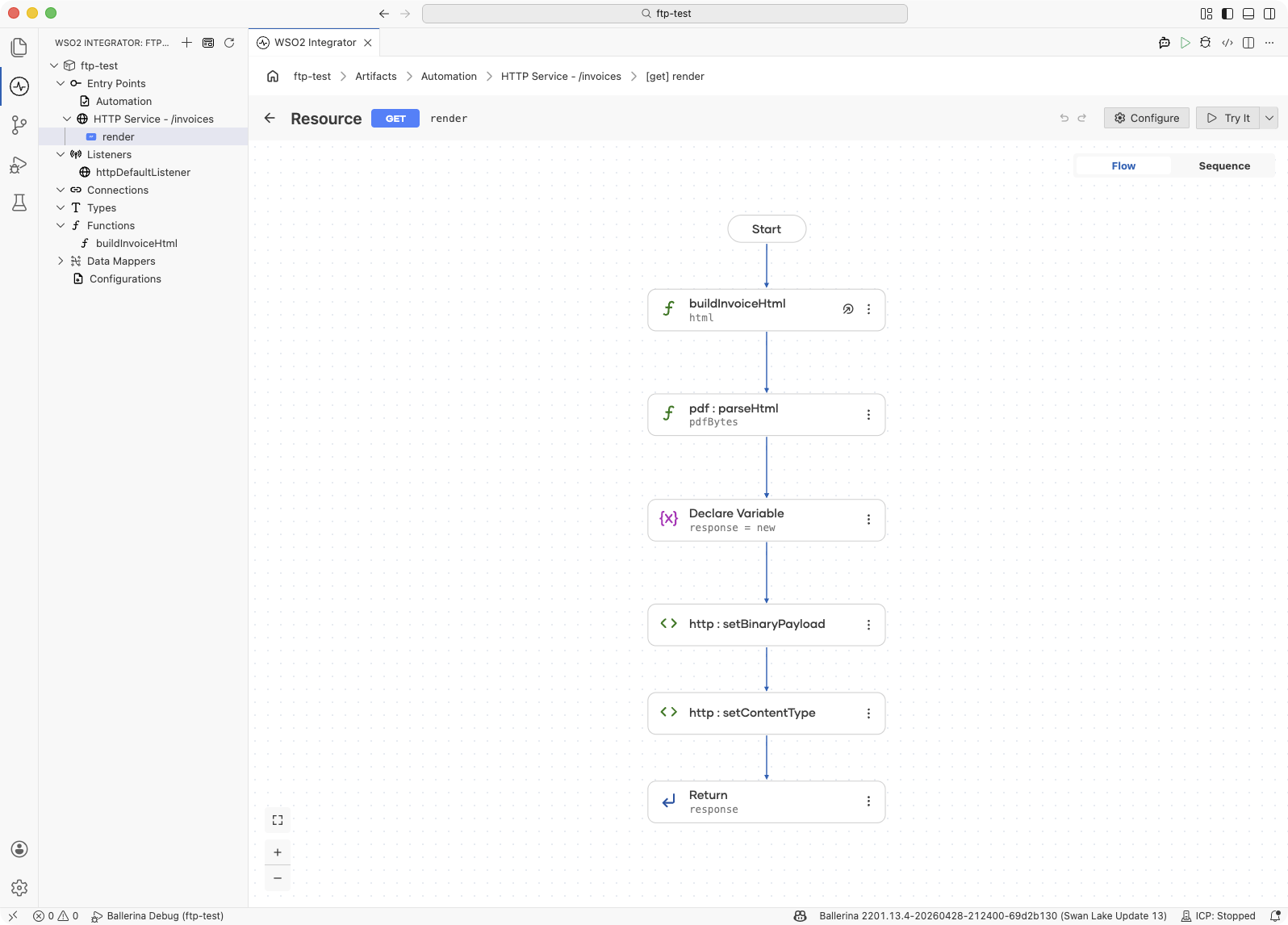Open Accounts icon in activity bar
The width and height of the screenshot is (1288, 925).
coord(19,849)
